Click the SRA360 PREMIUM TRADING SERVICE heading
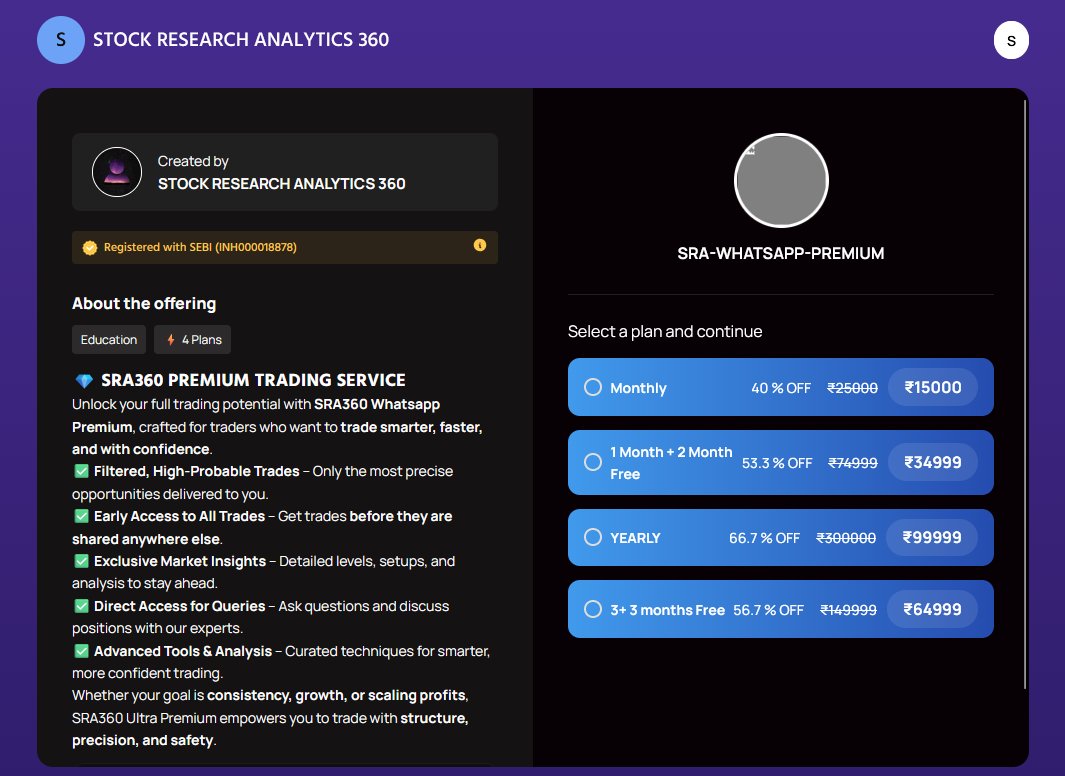1065x776 pixels. pyautogui.click(x=253, y=380)
